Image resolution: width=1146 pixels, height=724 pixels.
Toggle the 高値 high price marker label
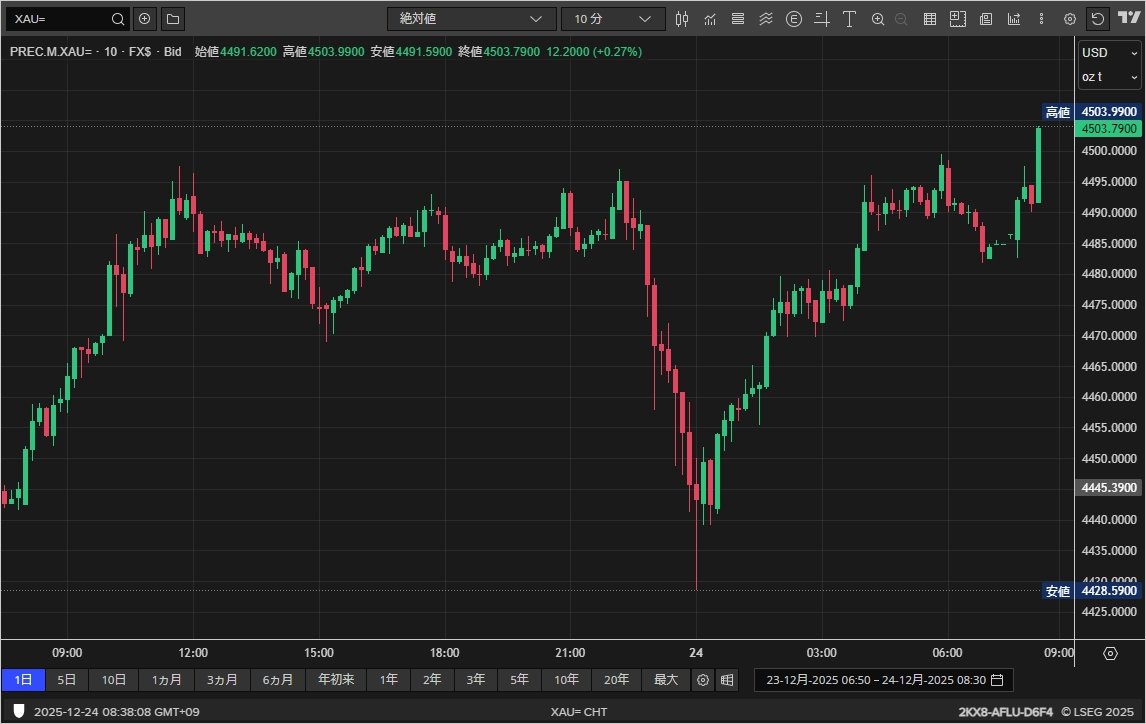pyautogui.click(x=1057, y=112)
